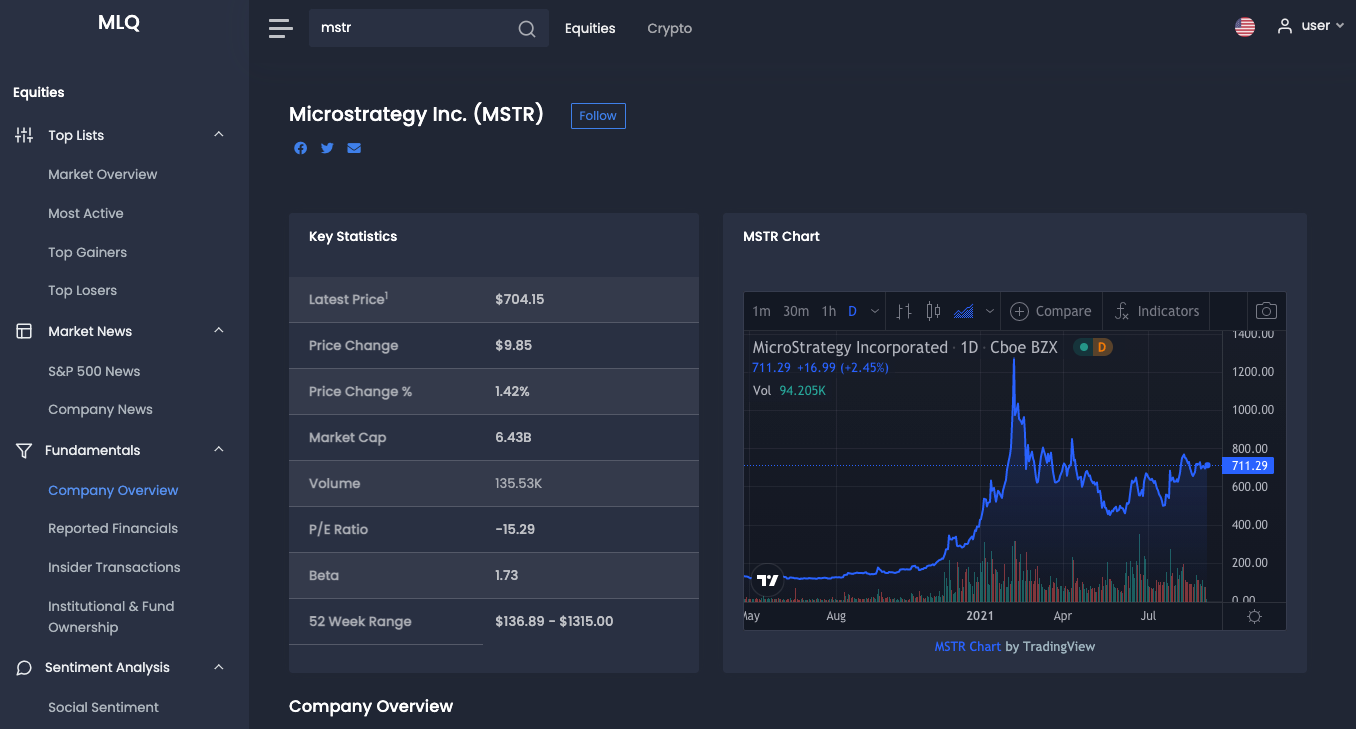
Task: Click the Market News newspaper icon
Action: pos(24,331)
